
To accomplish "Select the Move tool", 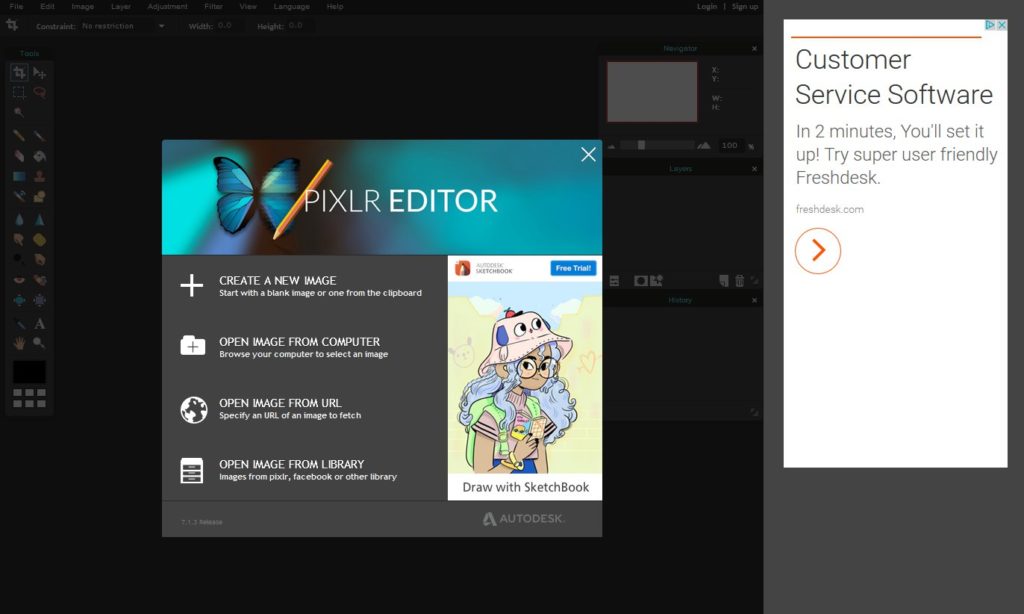I will coord(39,73).
